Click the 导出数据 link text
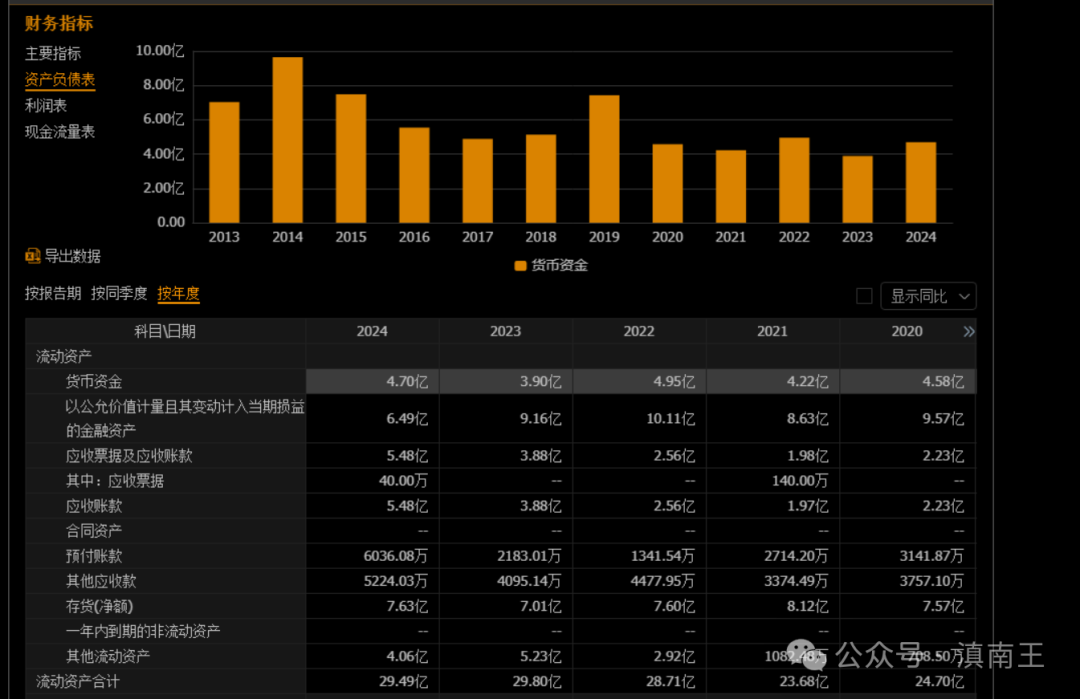This screenshot has width=1080, height=699. tap(72, 256)
